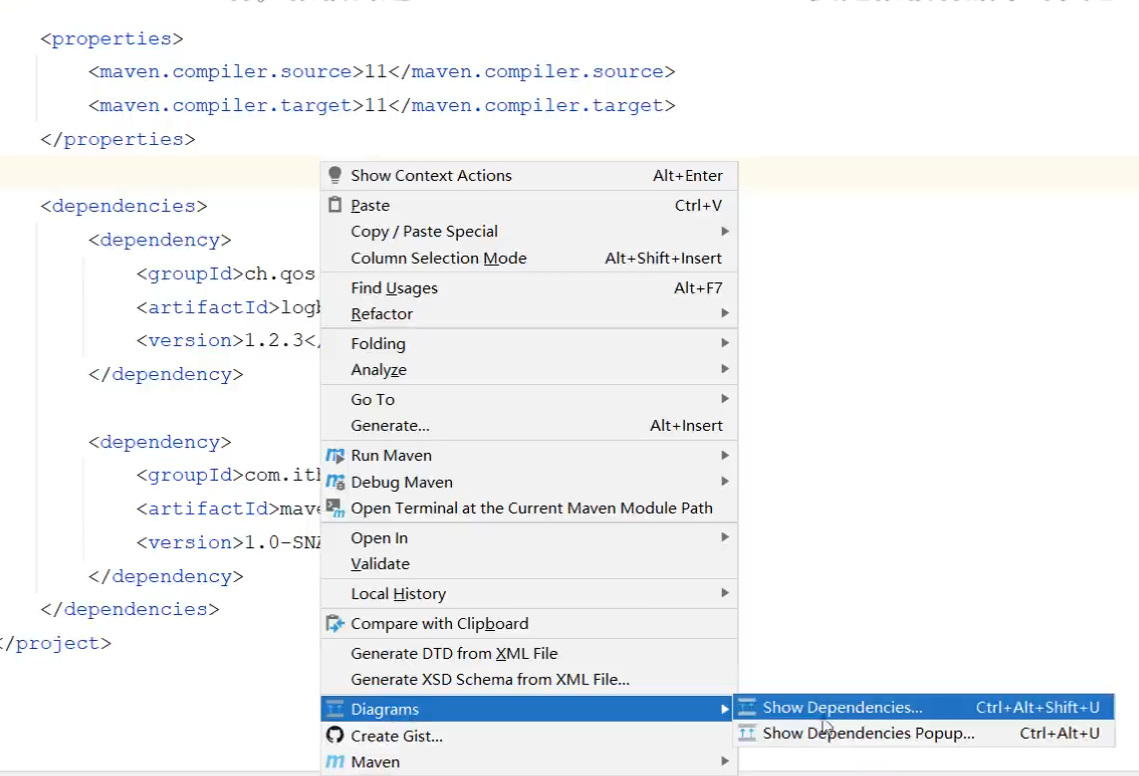Expand the Copy / Paste Special submenu arrow
Screen dimensions: 1139x776
[724, 231]
